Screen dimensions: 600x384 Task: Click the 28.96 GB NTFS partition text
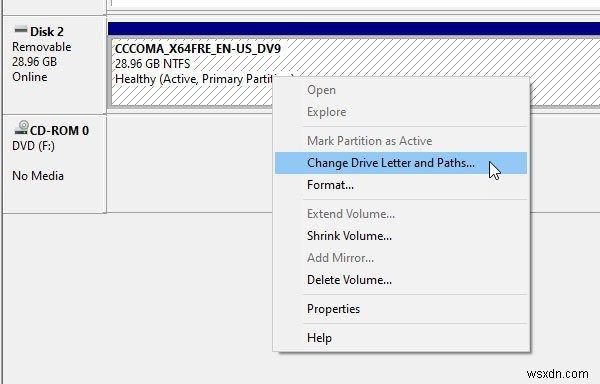152,63
